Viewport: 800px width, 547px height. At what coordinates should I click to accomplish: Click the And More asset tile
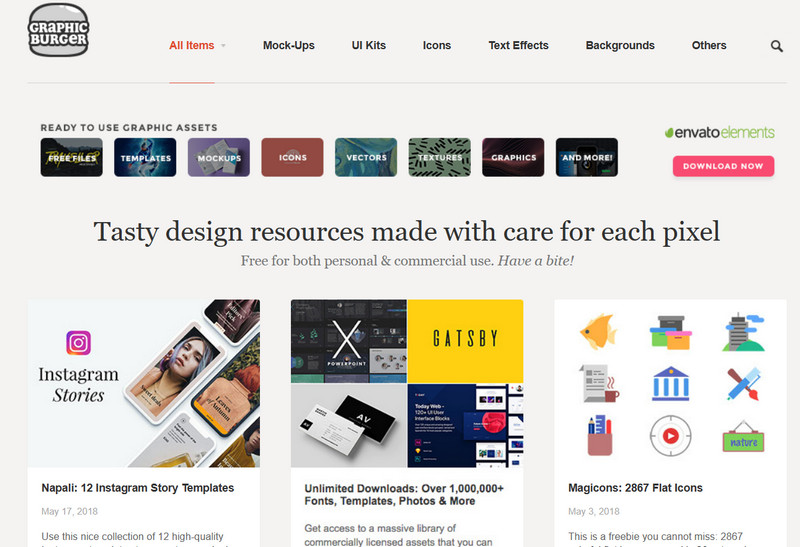(587, 157)
